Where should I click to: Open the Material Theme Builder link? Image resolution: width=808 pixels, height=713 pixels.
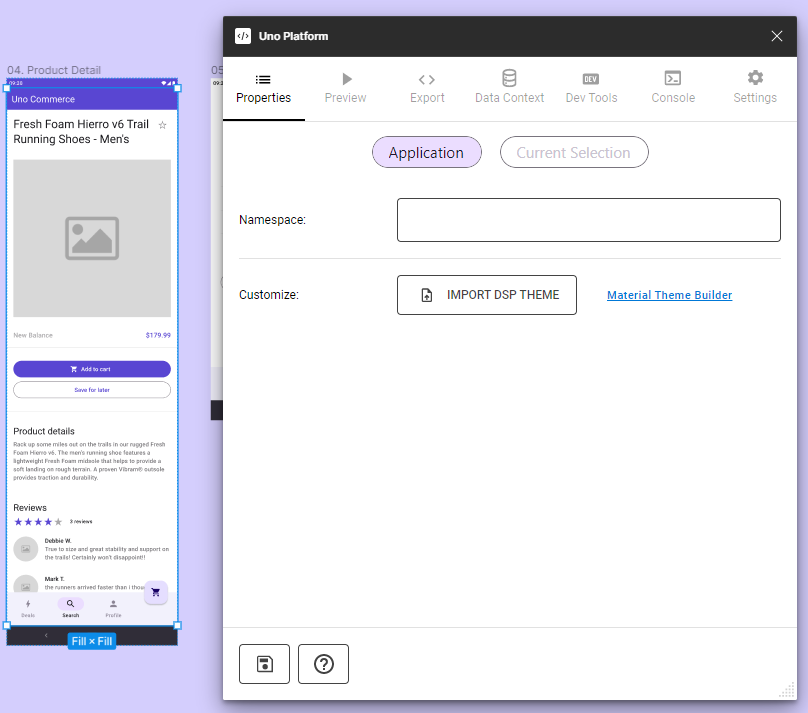669,295
